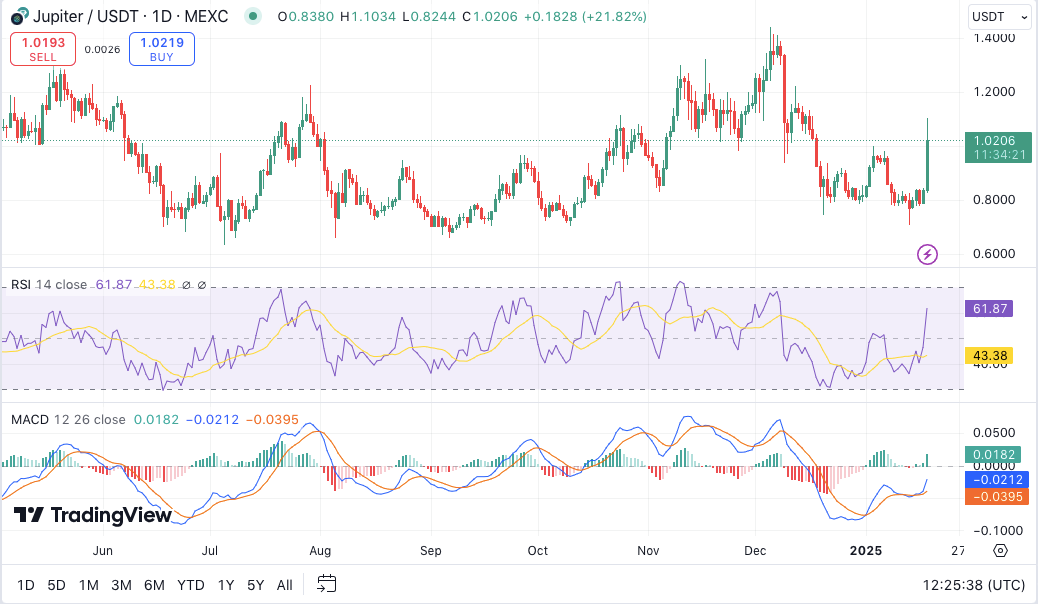Select the 5Y time range

pyautogui.click(x=256, y=585)
